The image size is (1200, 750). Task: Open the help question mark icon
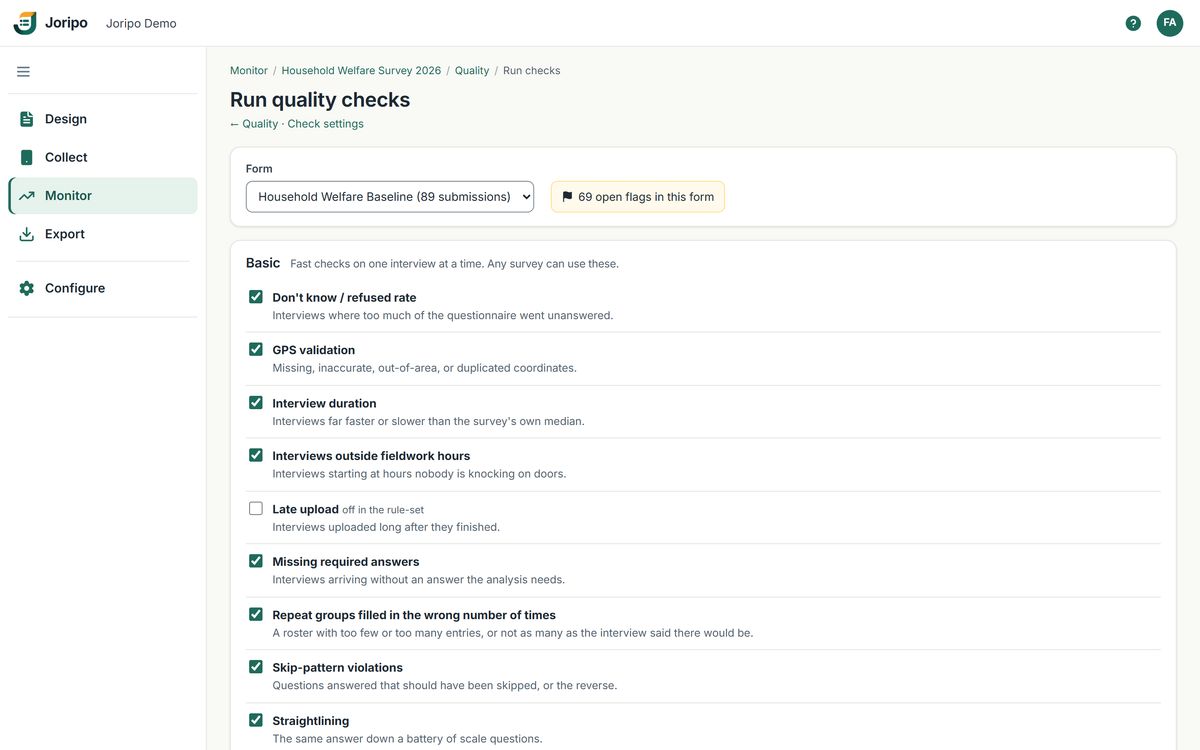tap(1133, 23)
